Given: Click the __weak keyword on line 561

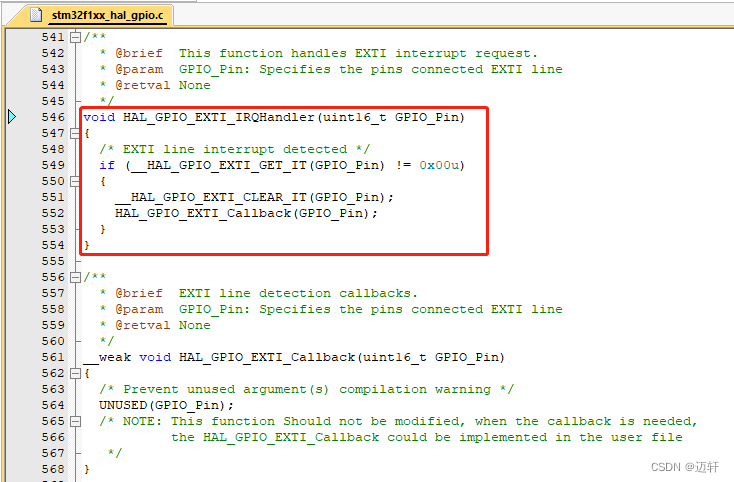Looking at the screenshot, I should click(107, 358).
